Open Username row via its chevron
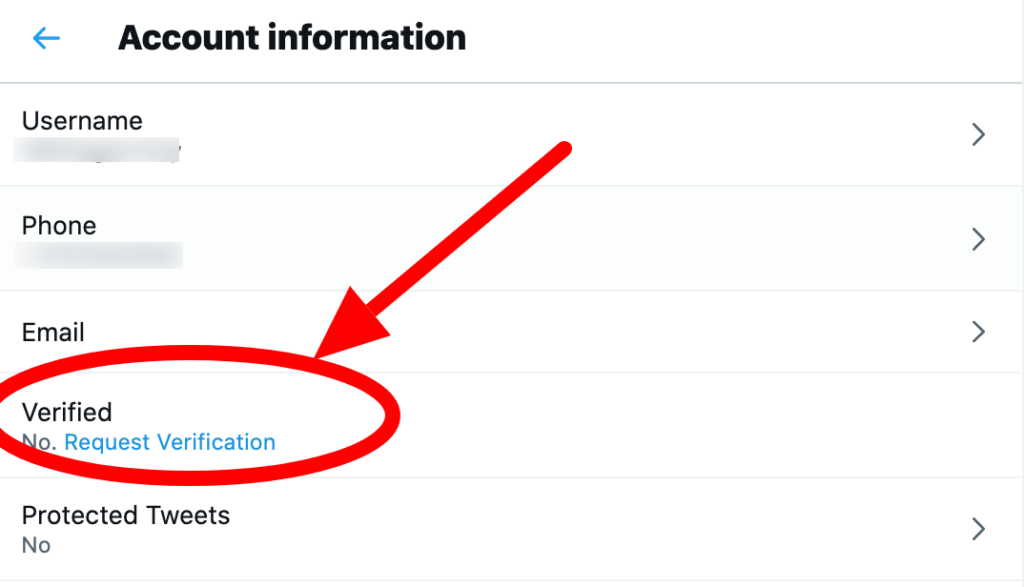Image resolution: width=1024 pixels, height=587 pixels. coord(979,135)
